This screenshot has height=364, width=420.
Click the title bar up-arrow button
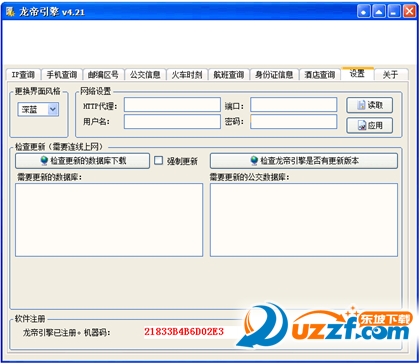[x=379, y=12]
